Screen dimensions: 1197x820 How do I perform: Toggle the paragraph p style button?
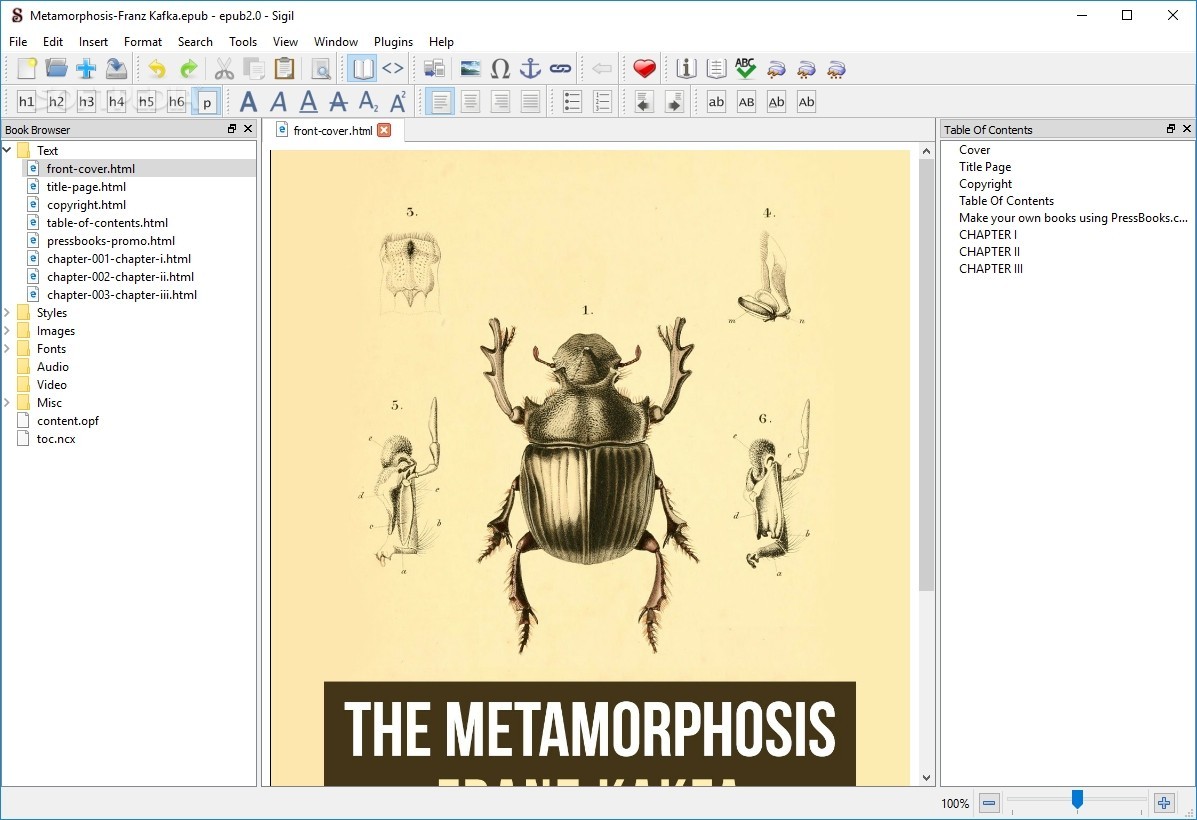(x=206, y=102)
